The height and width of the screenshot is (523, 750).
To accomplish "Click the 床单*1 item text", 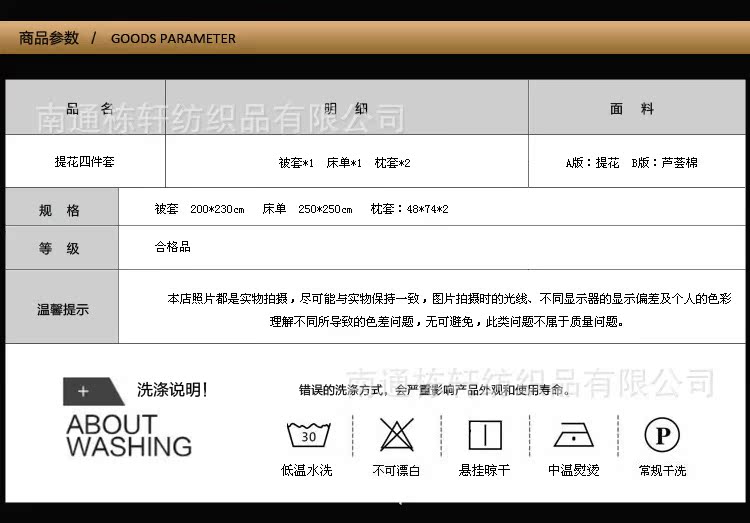I will tap(344, 163).
